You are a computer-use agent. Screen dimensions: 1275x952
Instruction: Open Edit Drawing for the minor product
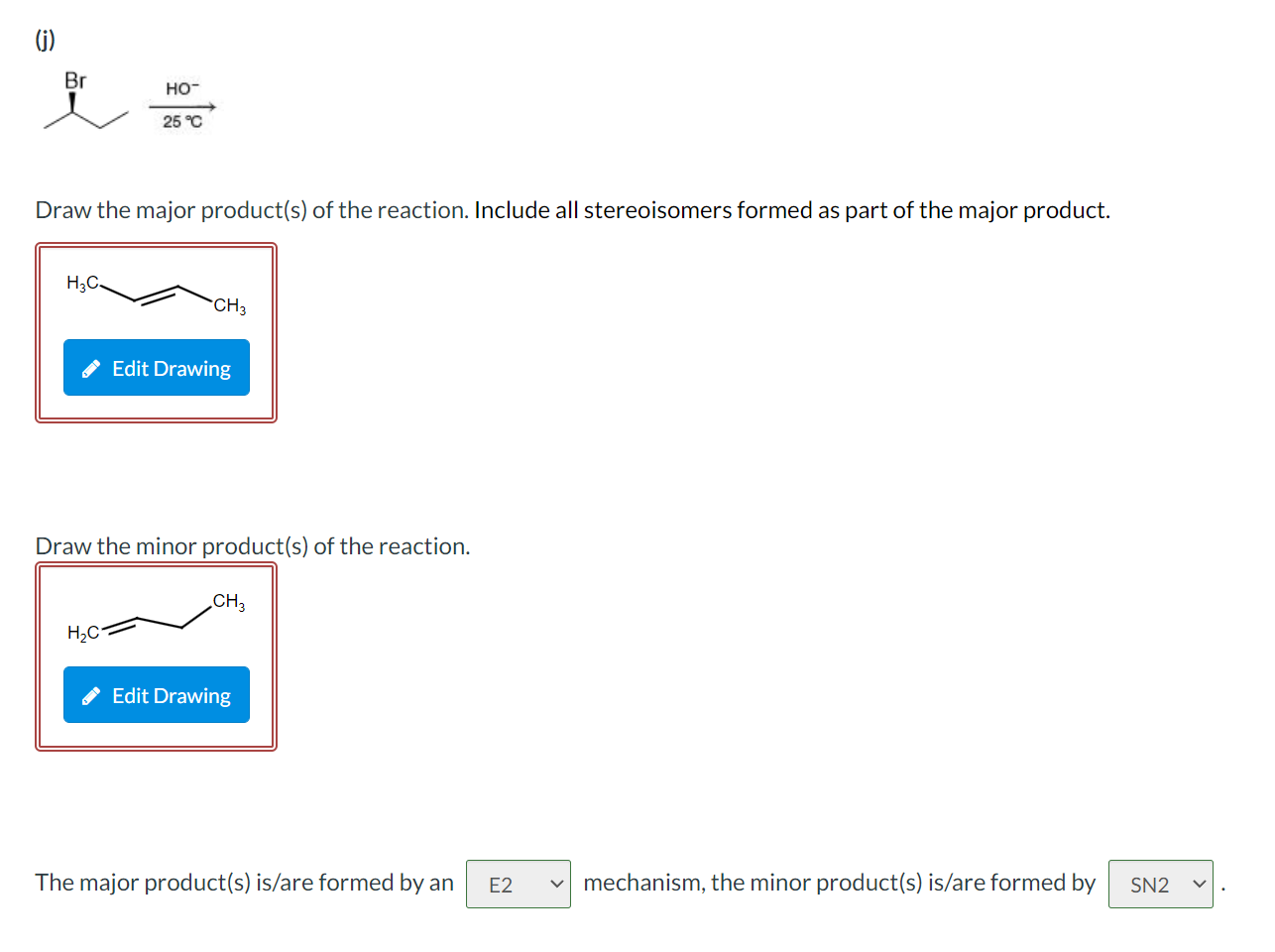[x=157, y=695]
